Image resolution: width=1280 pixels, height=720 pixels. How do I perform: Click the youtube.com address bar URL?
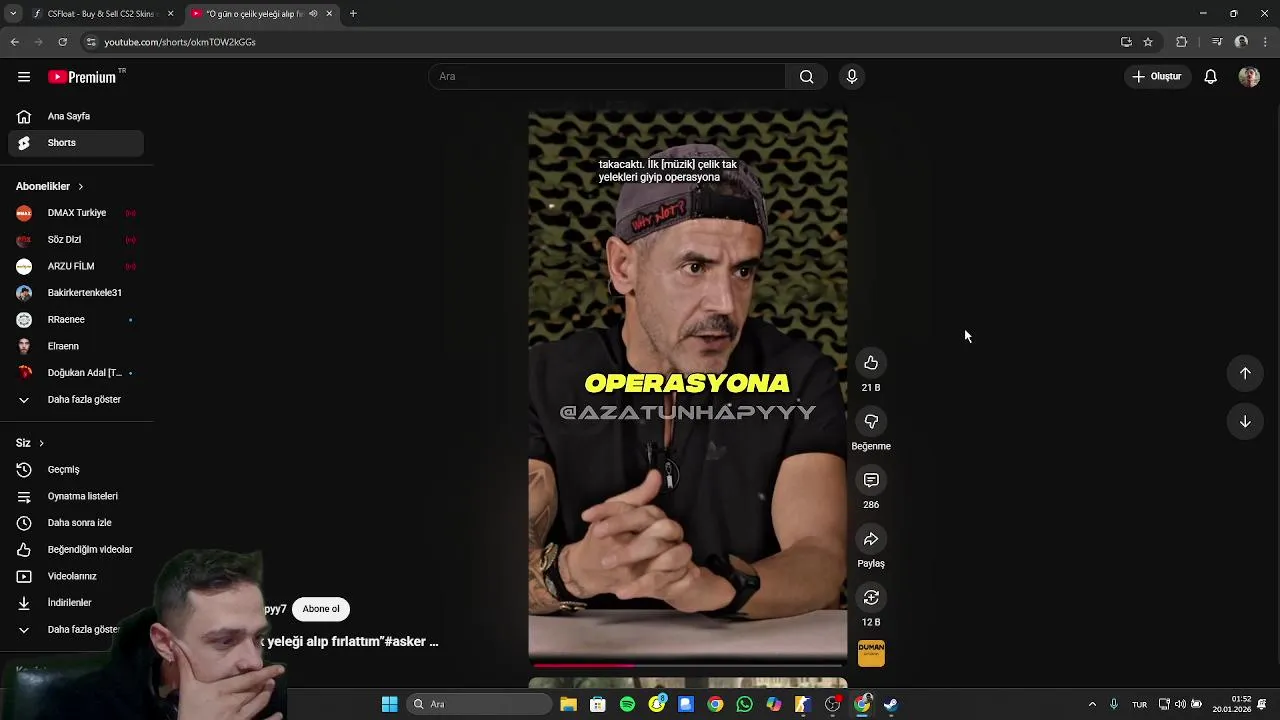180,42
